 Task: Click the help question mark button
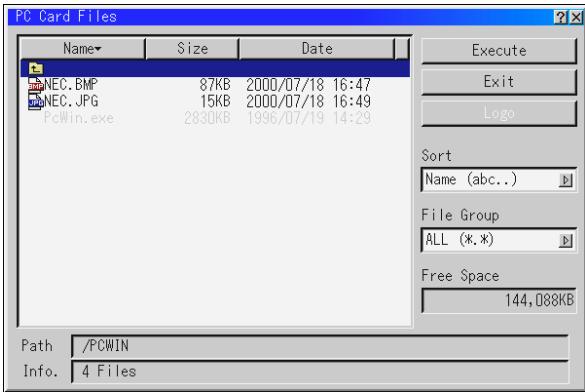[x=561, y=17]
